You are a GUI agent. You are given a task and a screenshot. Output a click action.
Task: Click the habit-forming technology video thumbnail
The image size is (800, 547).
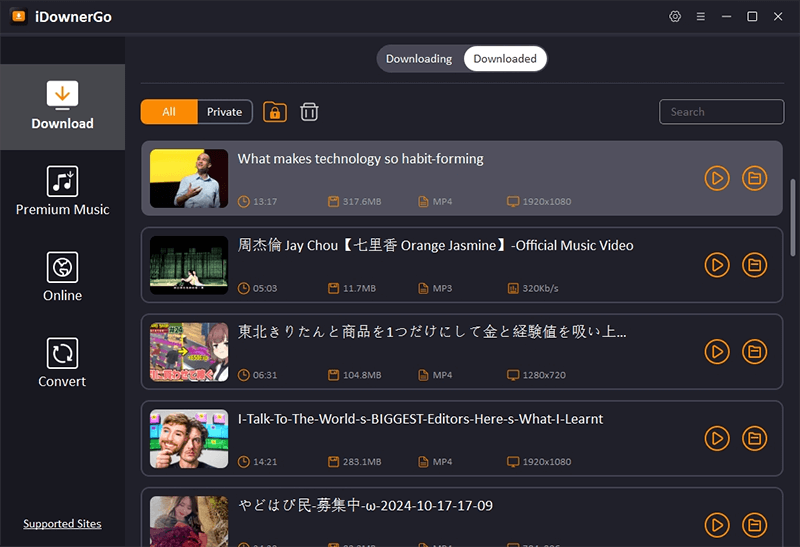[x=189, y=178]
